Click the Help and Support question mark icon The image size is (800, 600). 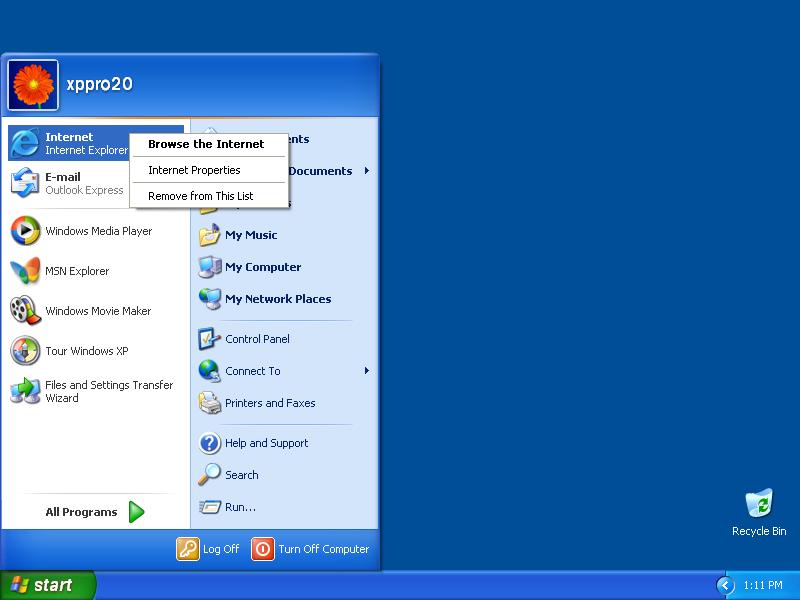click(x=210, y=443)
